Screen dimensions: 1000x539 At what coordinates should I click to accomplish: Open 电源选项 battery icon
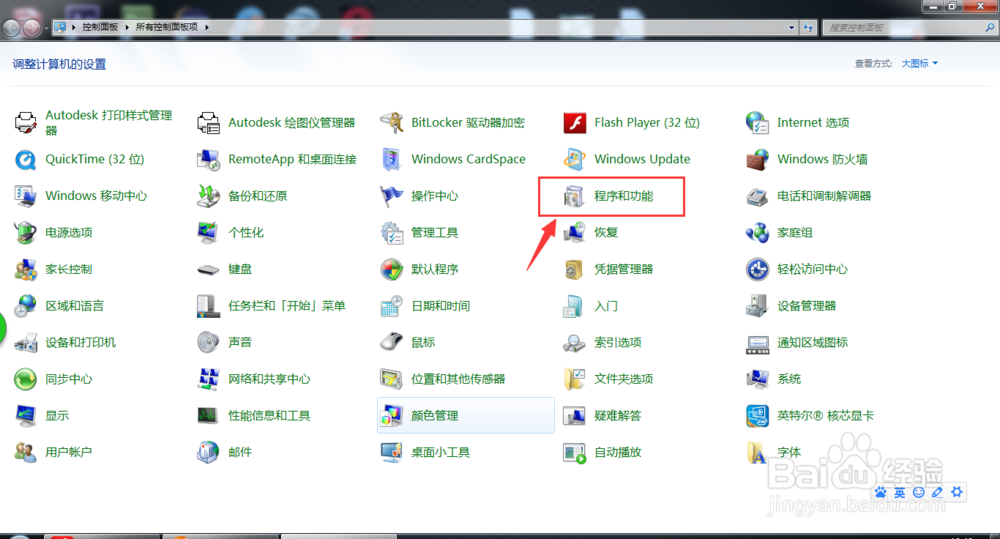[x=26, y=233]
